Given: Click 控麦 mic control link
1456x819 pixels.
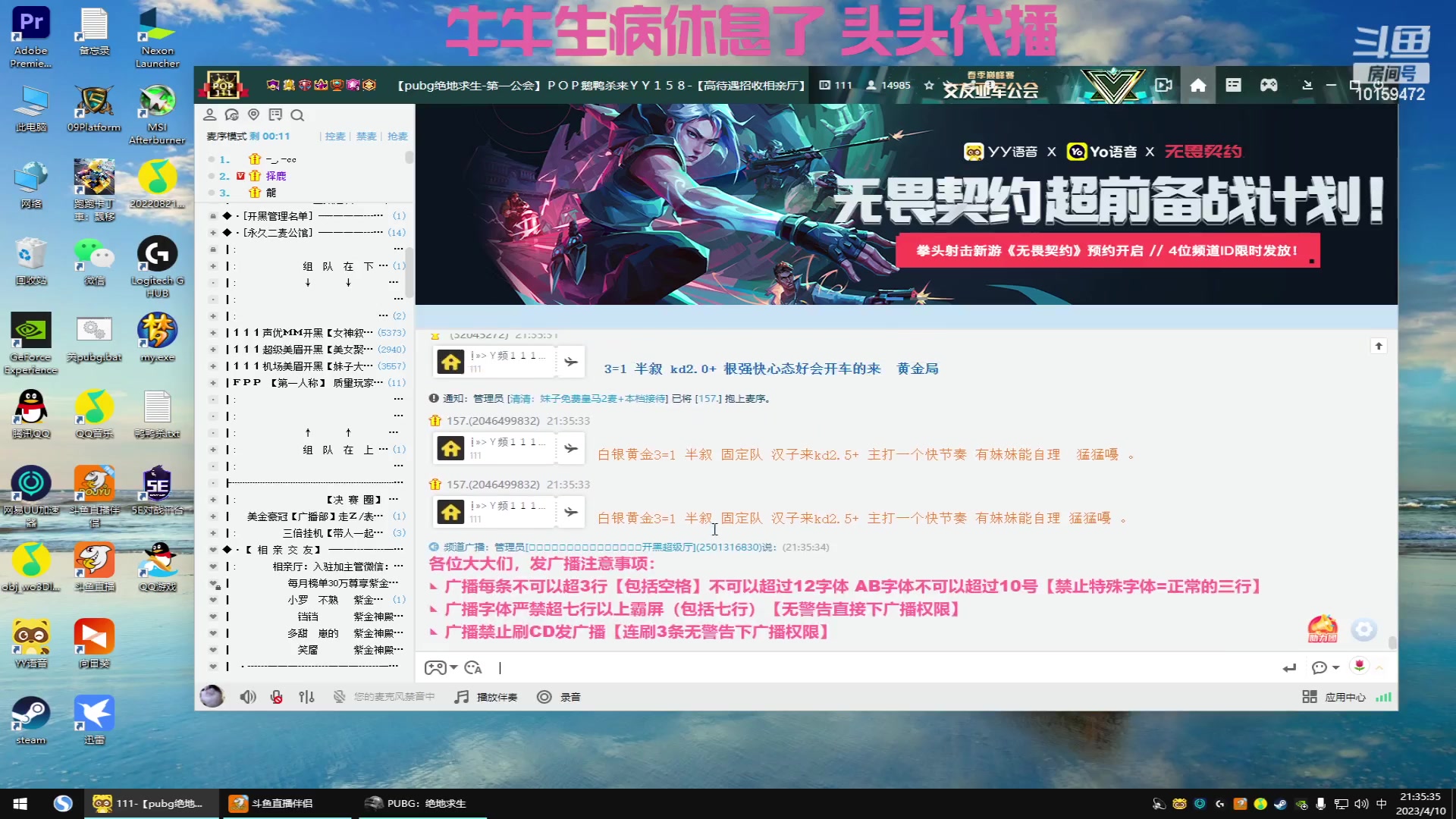Looking at the screenshot, I should click(335, 136).
